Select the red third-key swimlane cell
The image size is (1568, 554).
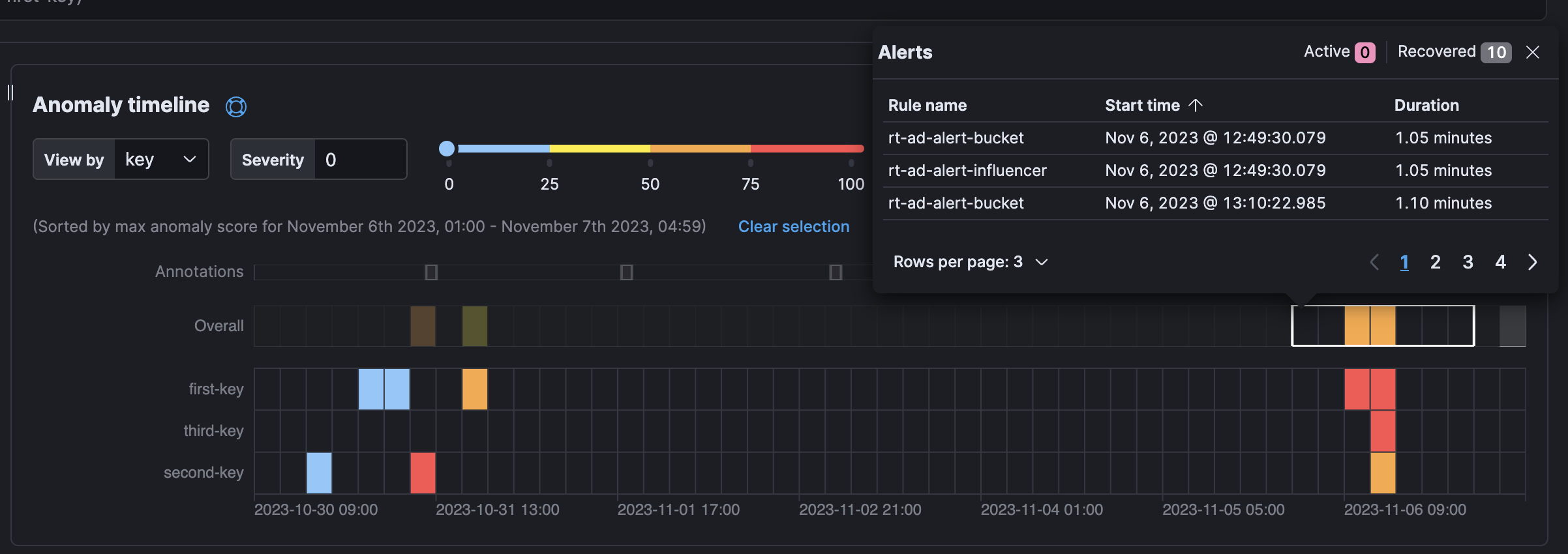(x=1383, y=431)
